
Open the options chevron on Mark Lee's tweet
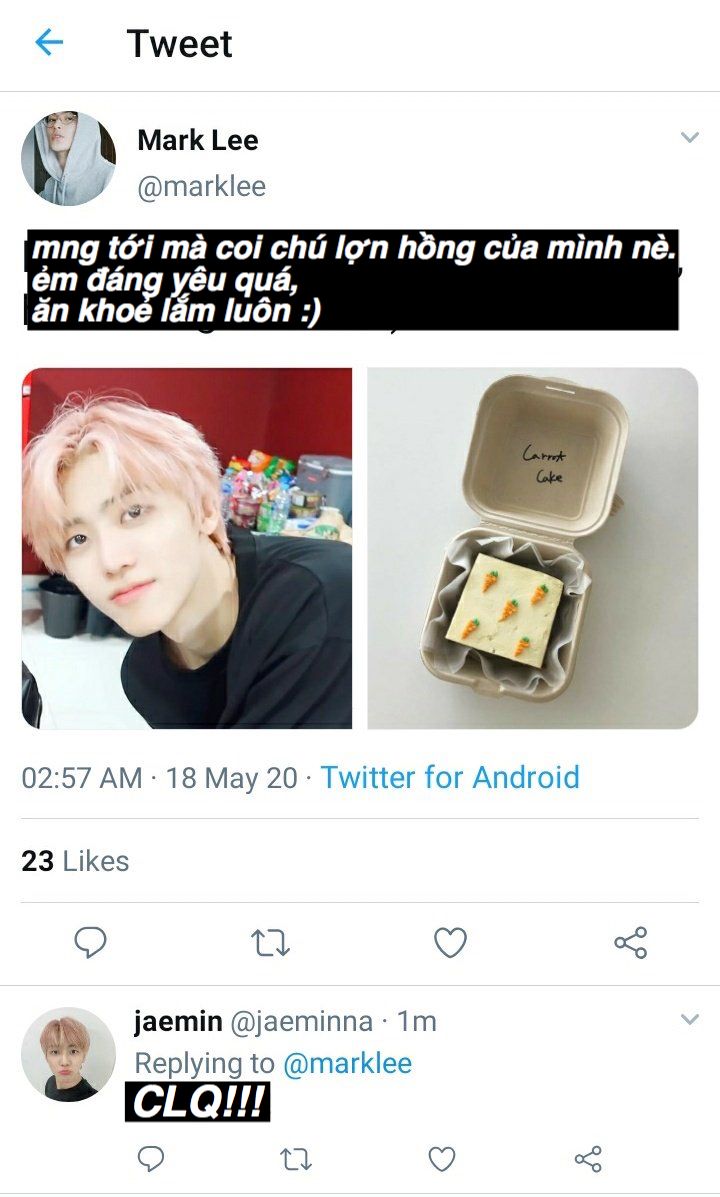coord(689,137)
